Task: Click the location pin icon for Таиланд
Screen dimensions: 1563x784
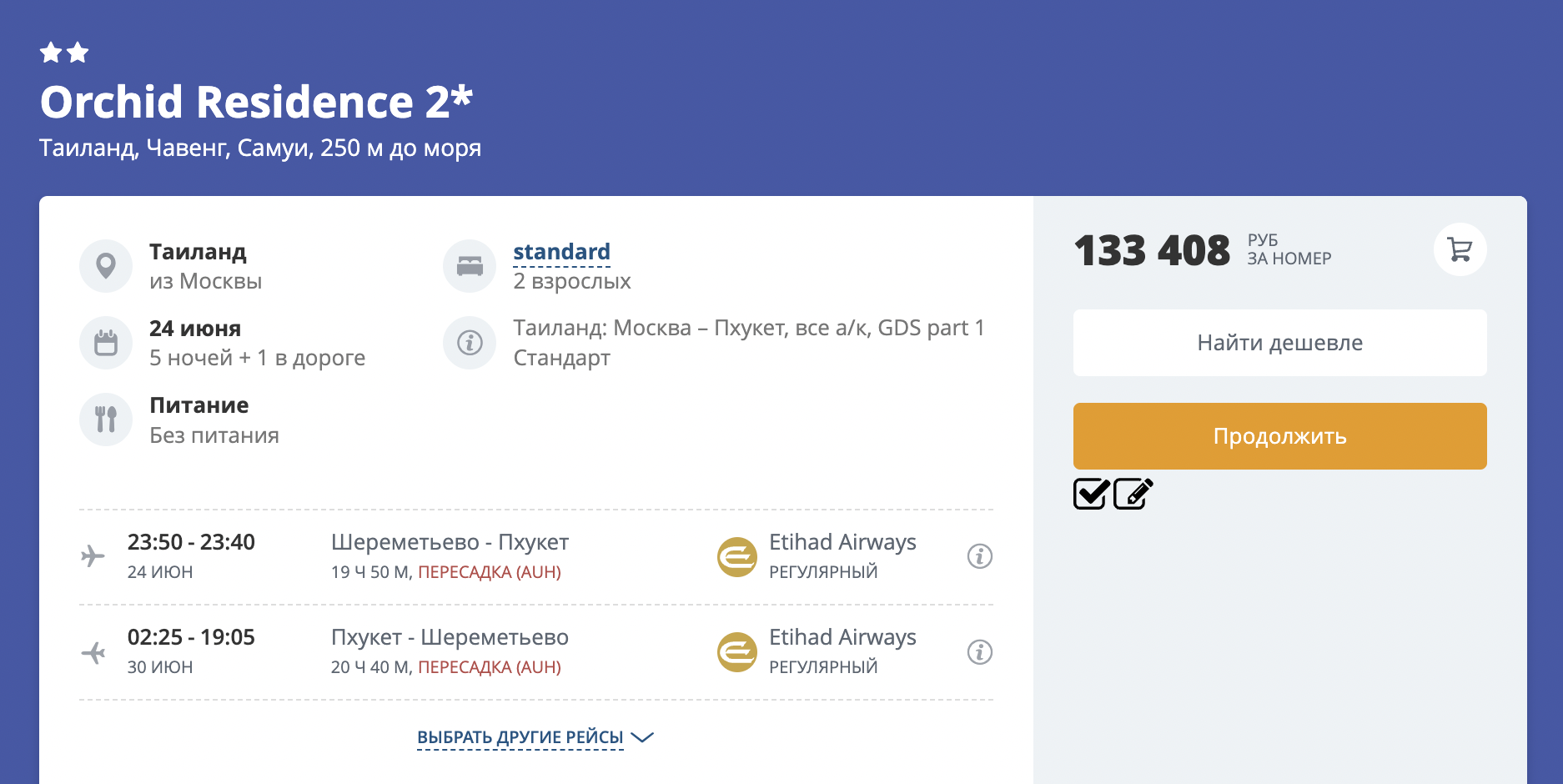Action: click(x=106, y=266)
